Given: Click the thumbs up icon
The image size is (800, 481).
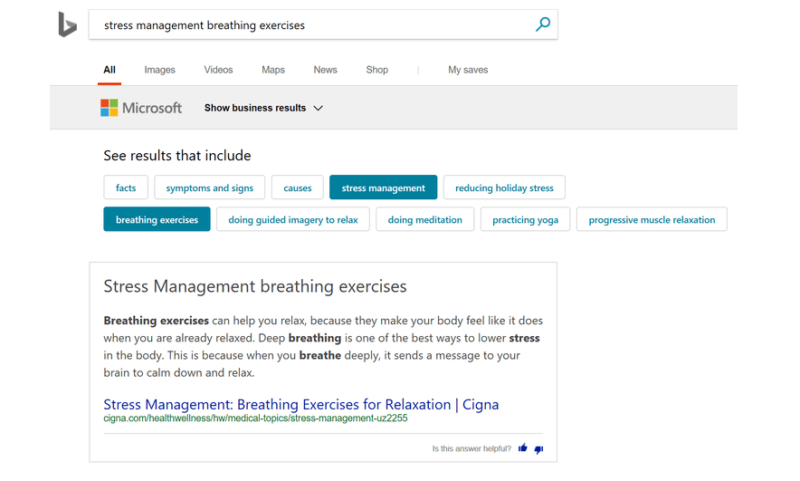Looking at the screenshot, I should click(x=523, y=449).
